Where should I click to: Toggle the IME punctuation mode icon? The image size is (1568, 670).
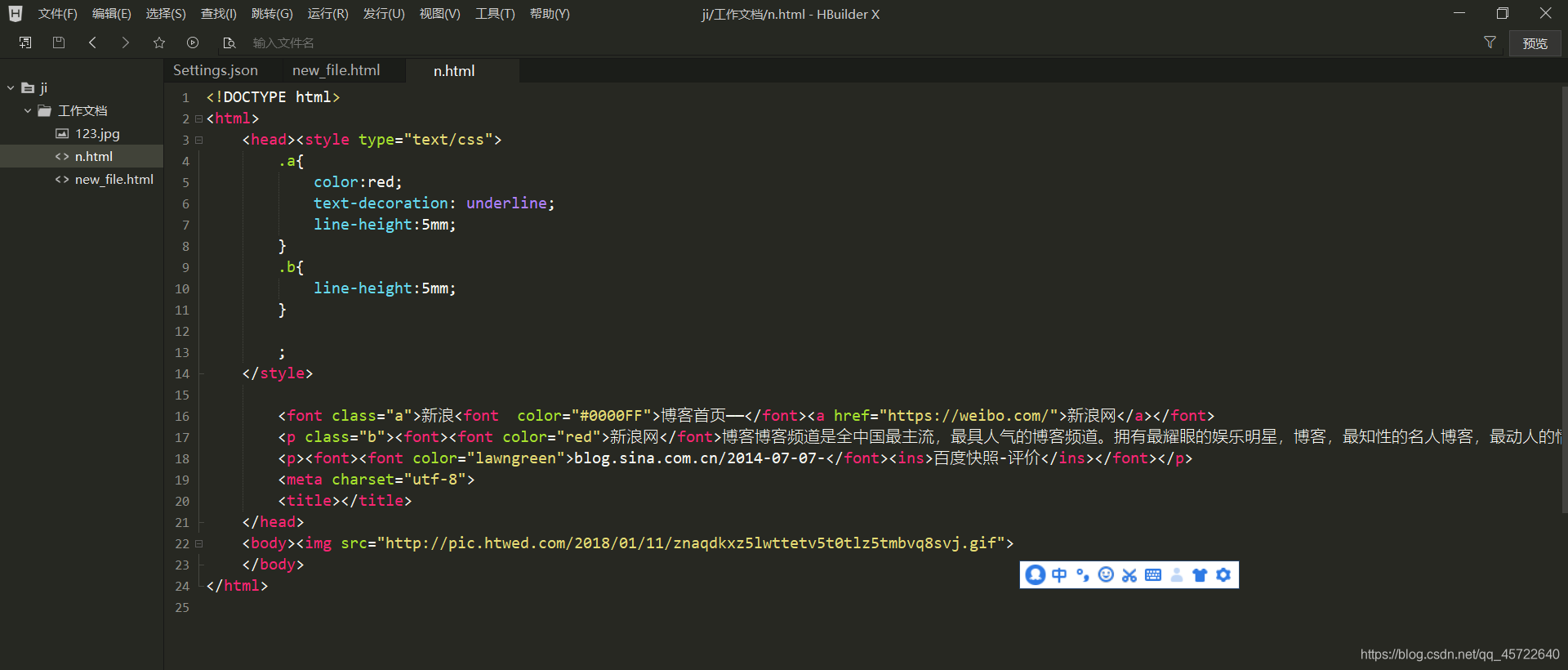click(x=1083, y=575)
